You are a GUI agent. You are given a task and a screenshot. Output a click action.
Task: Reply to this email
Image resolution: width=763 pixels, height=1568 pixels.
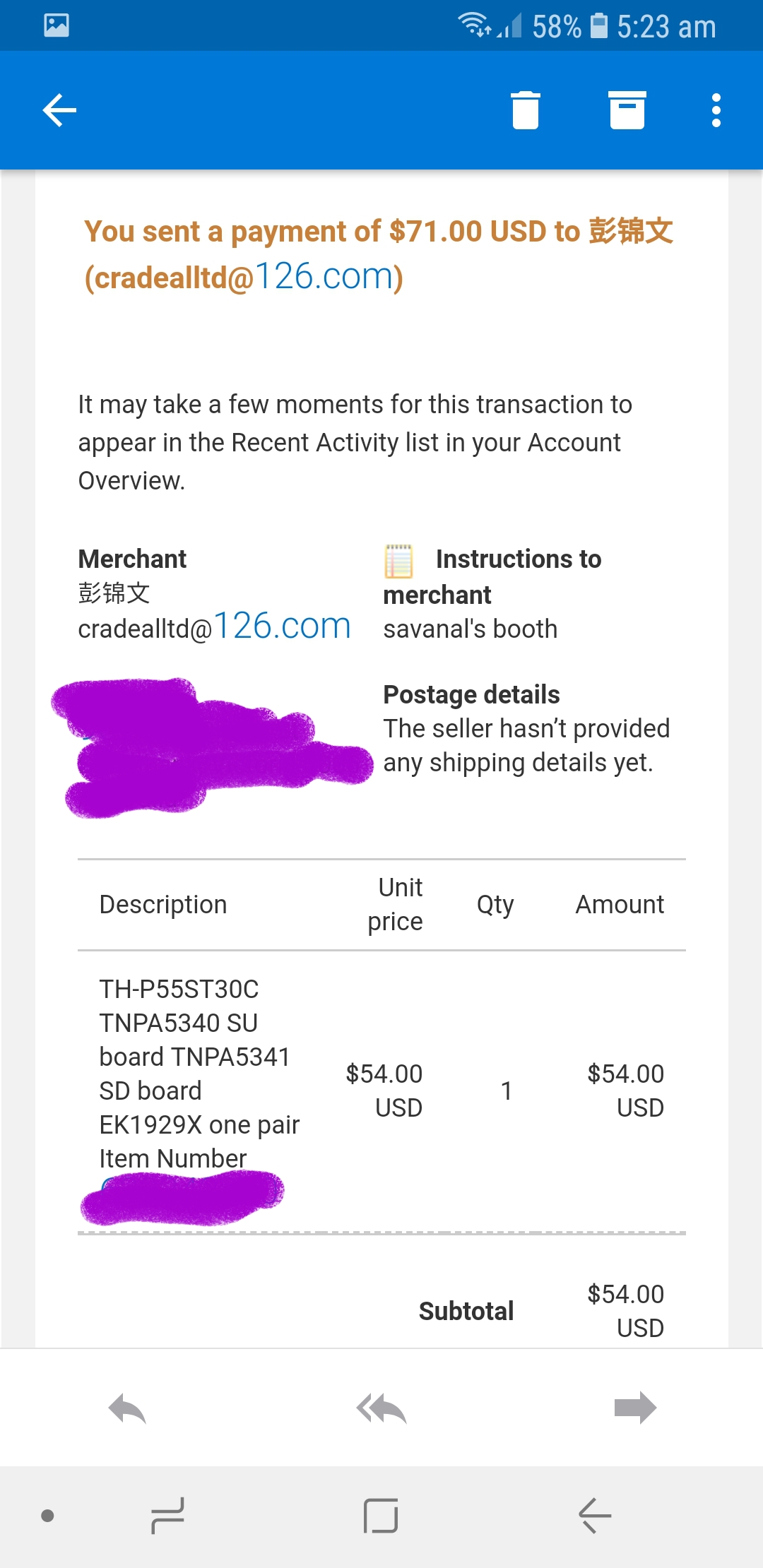[127, 1408]
